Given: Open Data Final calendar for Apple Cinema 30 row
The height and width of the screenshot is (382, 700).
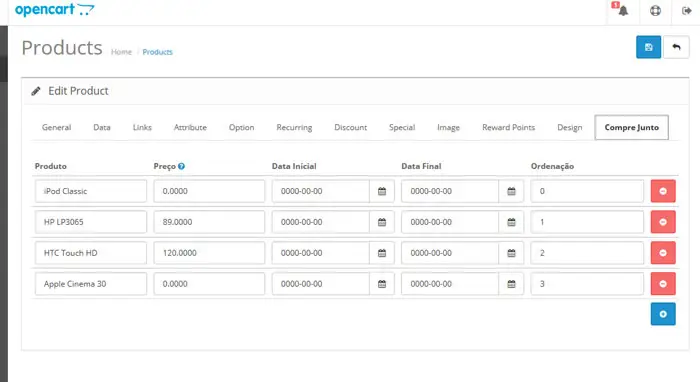Looking at the screenshot, I should [x=511, y=284].
